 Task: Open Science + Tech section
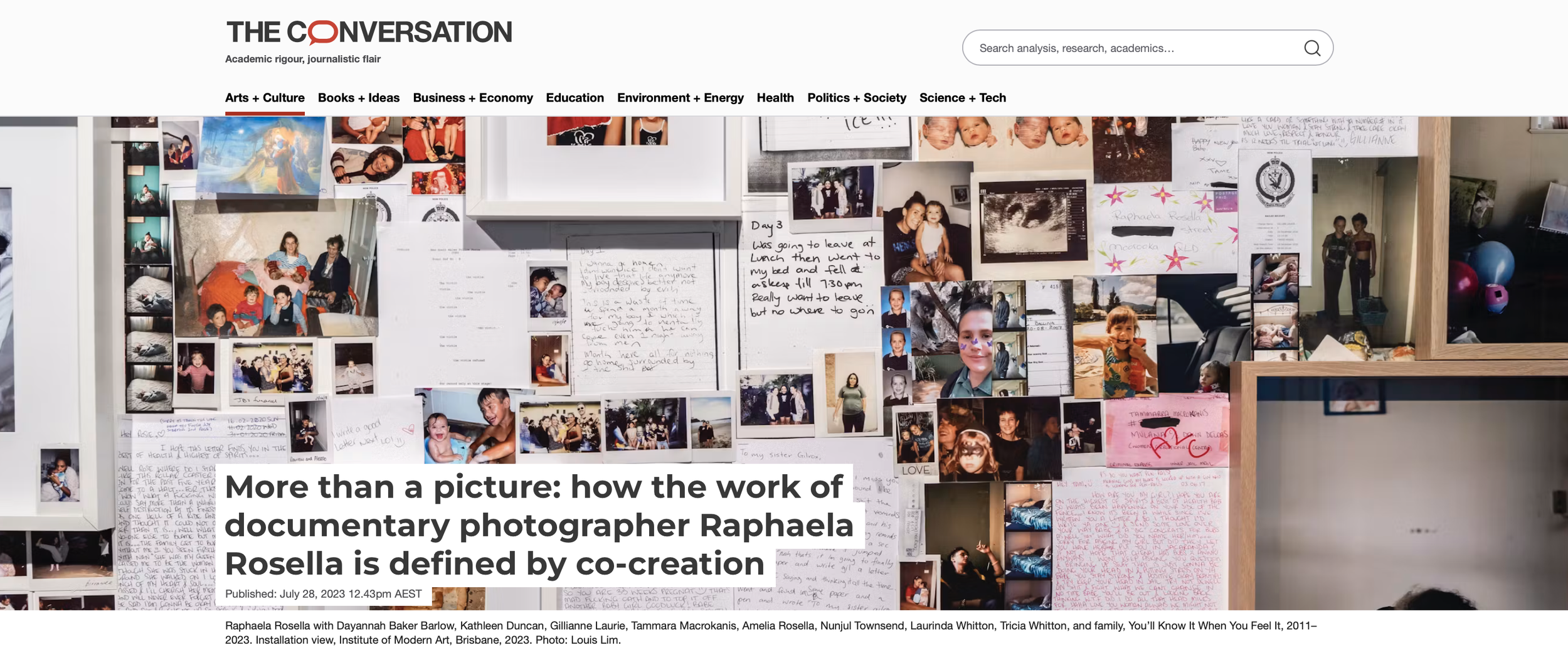click(x=963, y=98)
